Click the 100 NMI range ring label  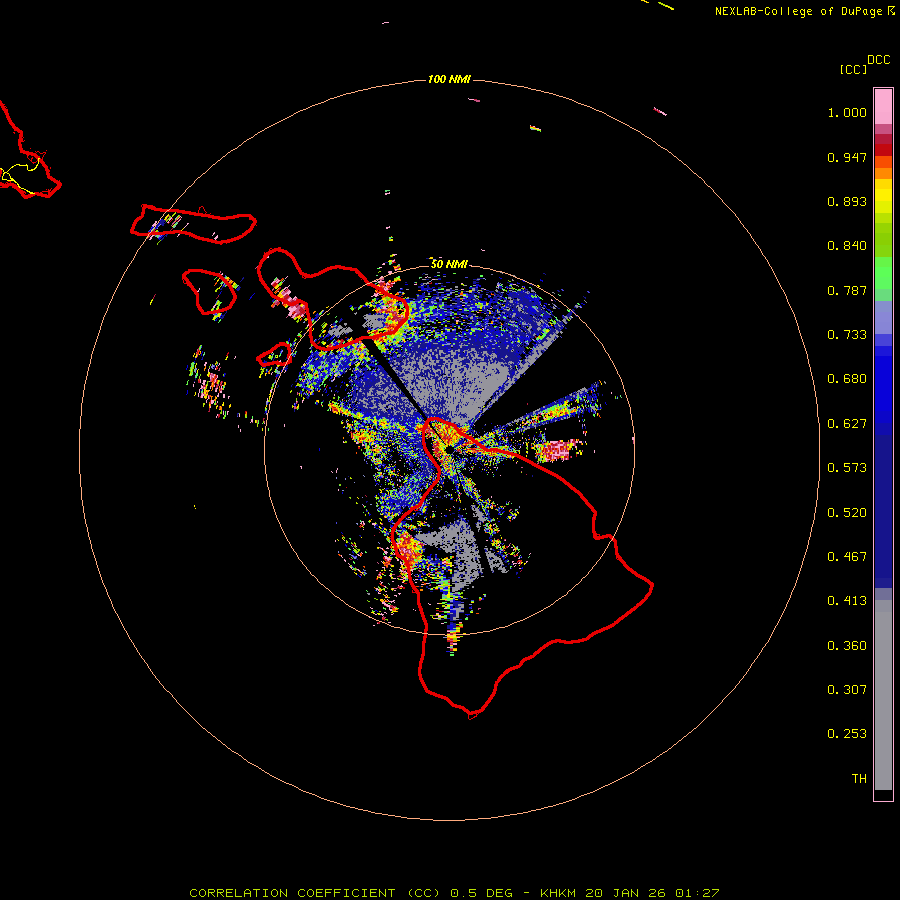tap(449, 79)
